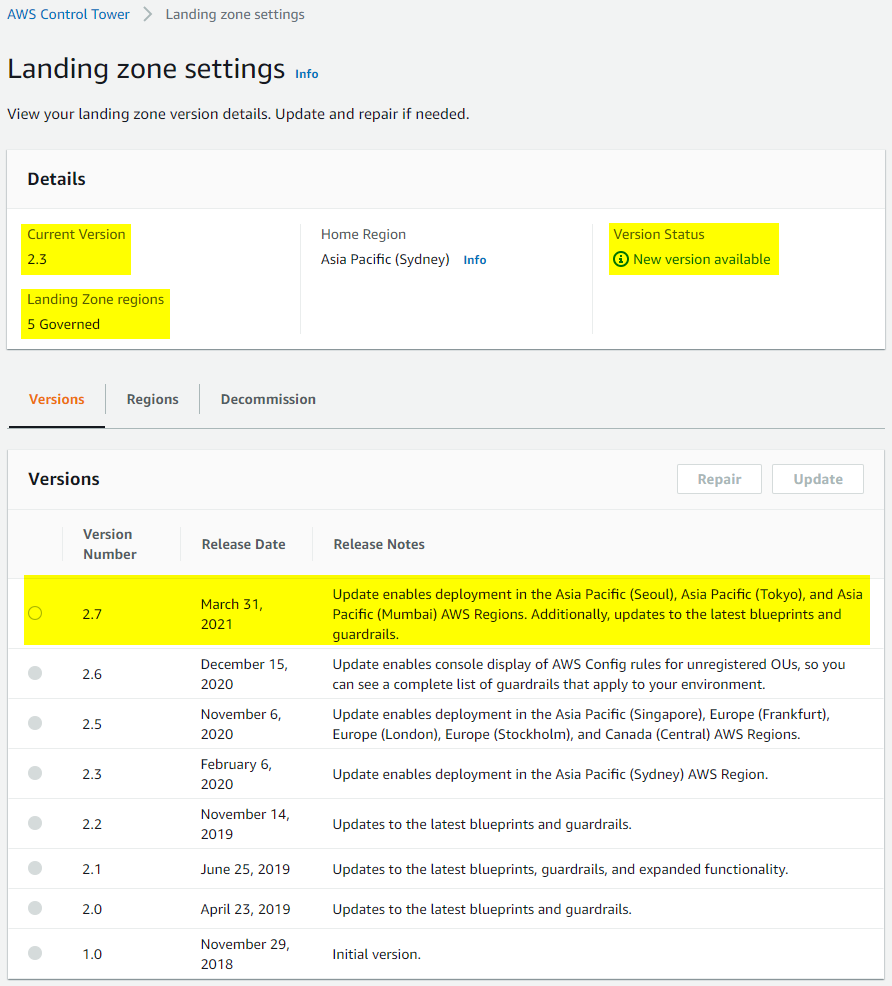Click the version 2.7 release notes text
This screenshot has height=986, width=892.
click(597, 614)
